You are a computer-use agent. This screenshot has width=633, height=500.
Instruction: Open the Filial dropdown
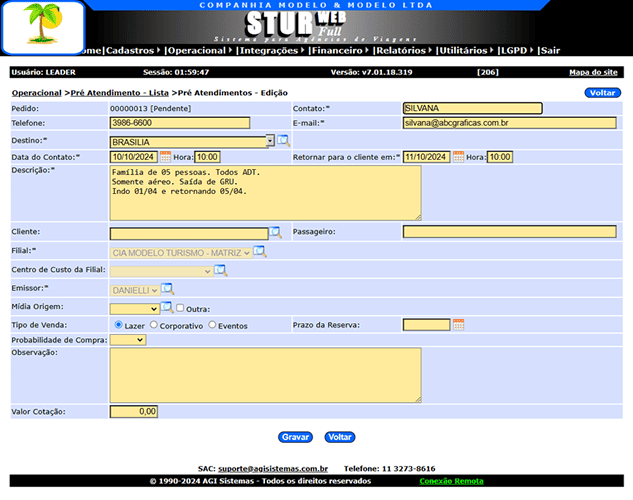tap(181, 253)
